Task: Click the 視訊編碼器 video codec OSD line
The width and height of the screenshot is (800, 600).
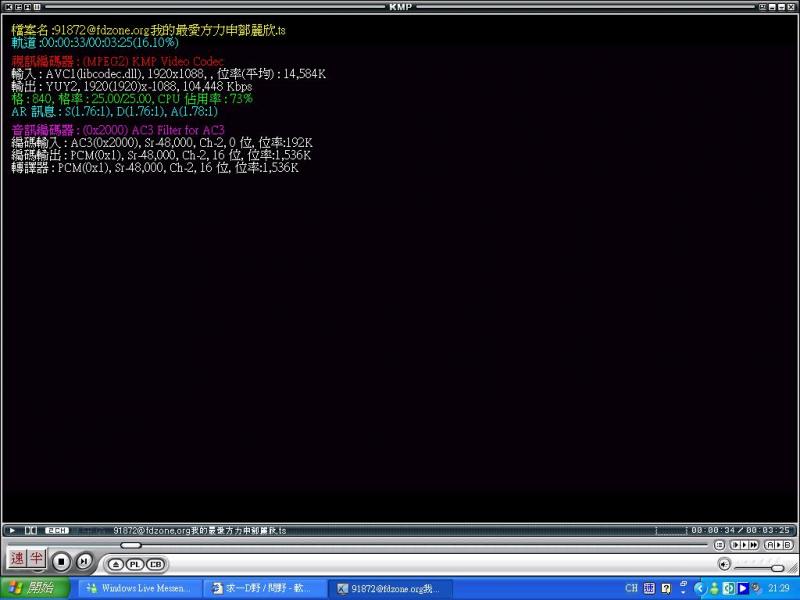Action: click(x=117, y=62)
